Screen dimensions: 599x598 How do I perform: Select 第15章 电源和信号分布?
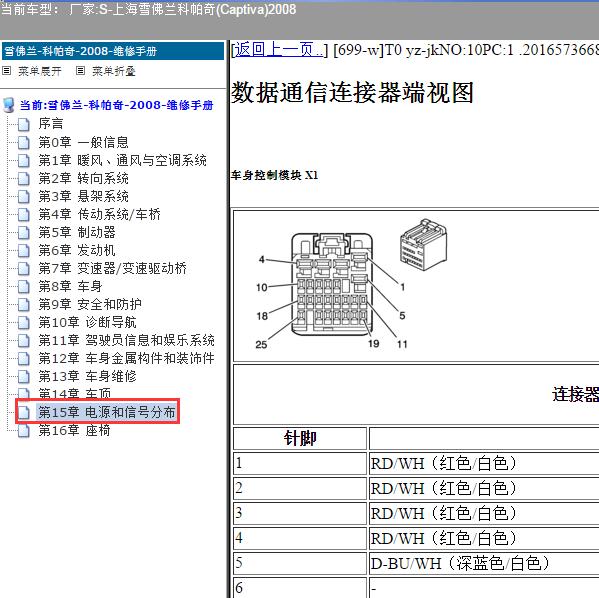pos(107,412)
